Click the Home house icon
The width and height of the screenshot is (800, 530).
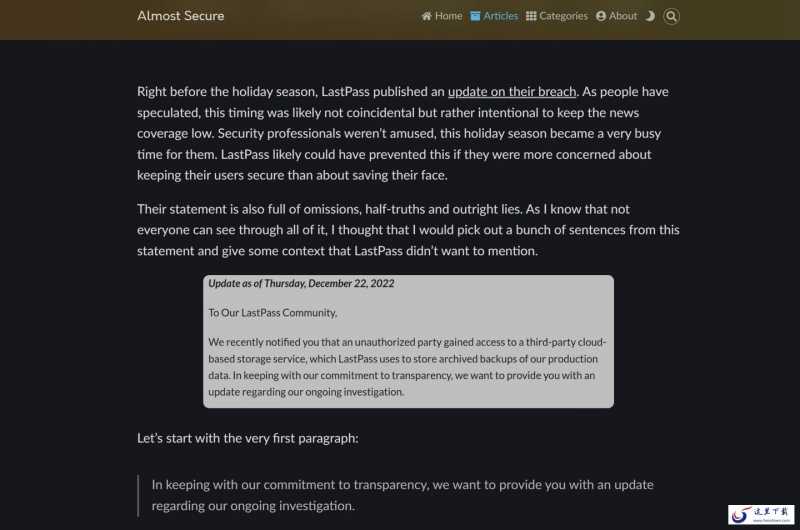point(427,16)
